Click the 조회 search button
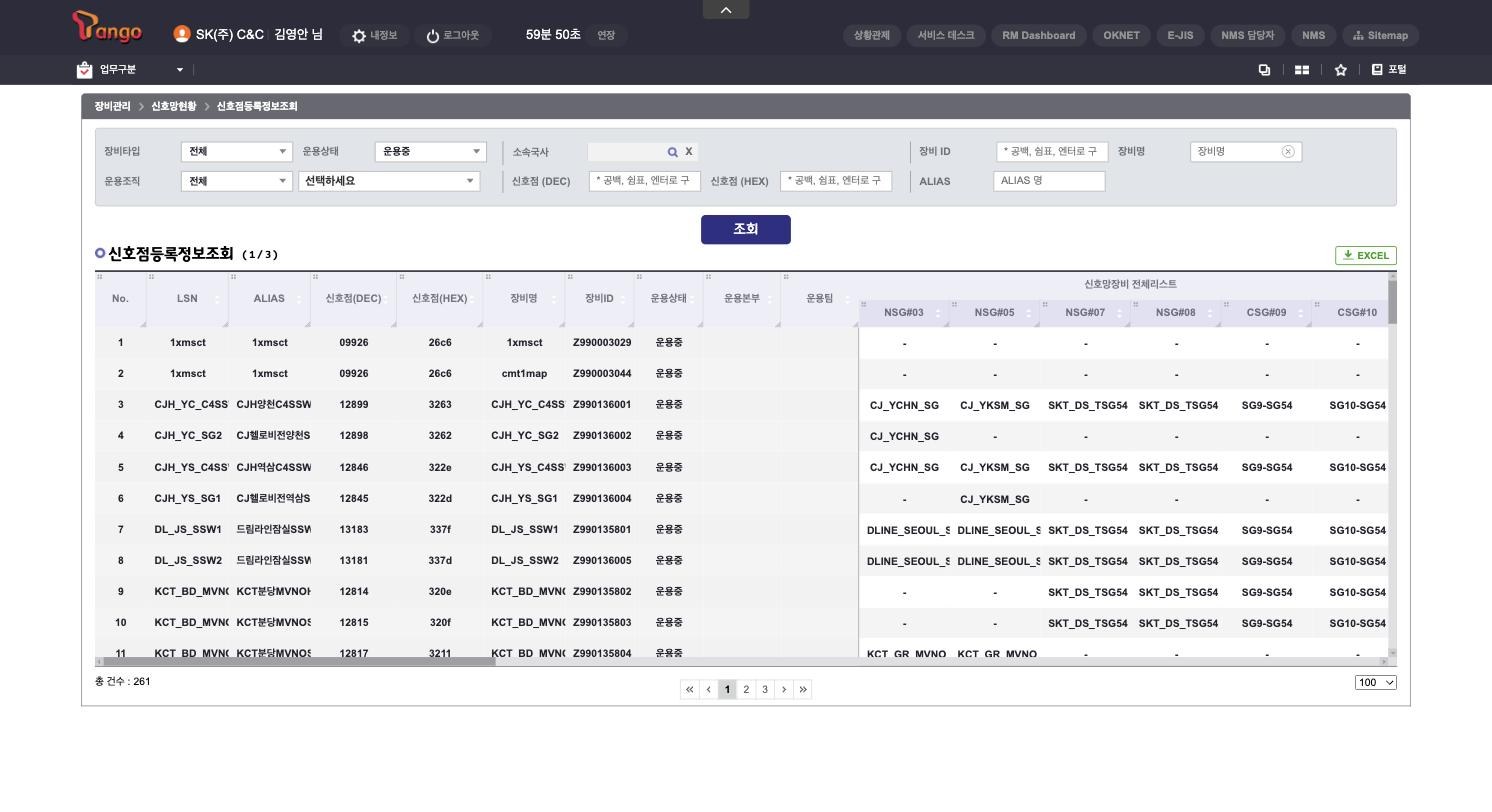The image size is (1492, 812). [746, 229]
